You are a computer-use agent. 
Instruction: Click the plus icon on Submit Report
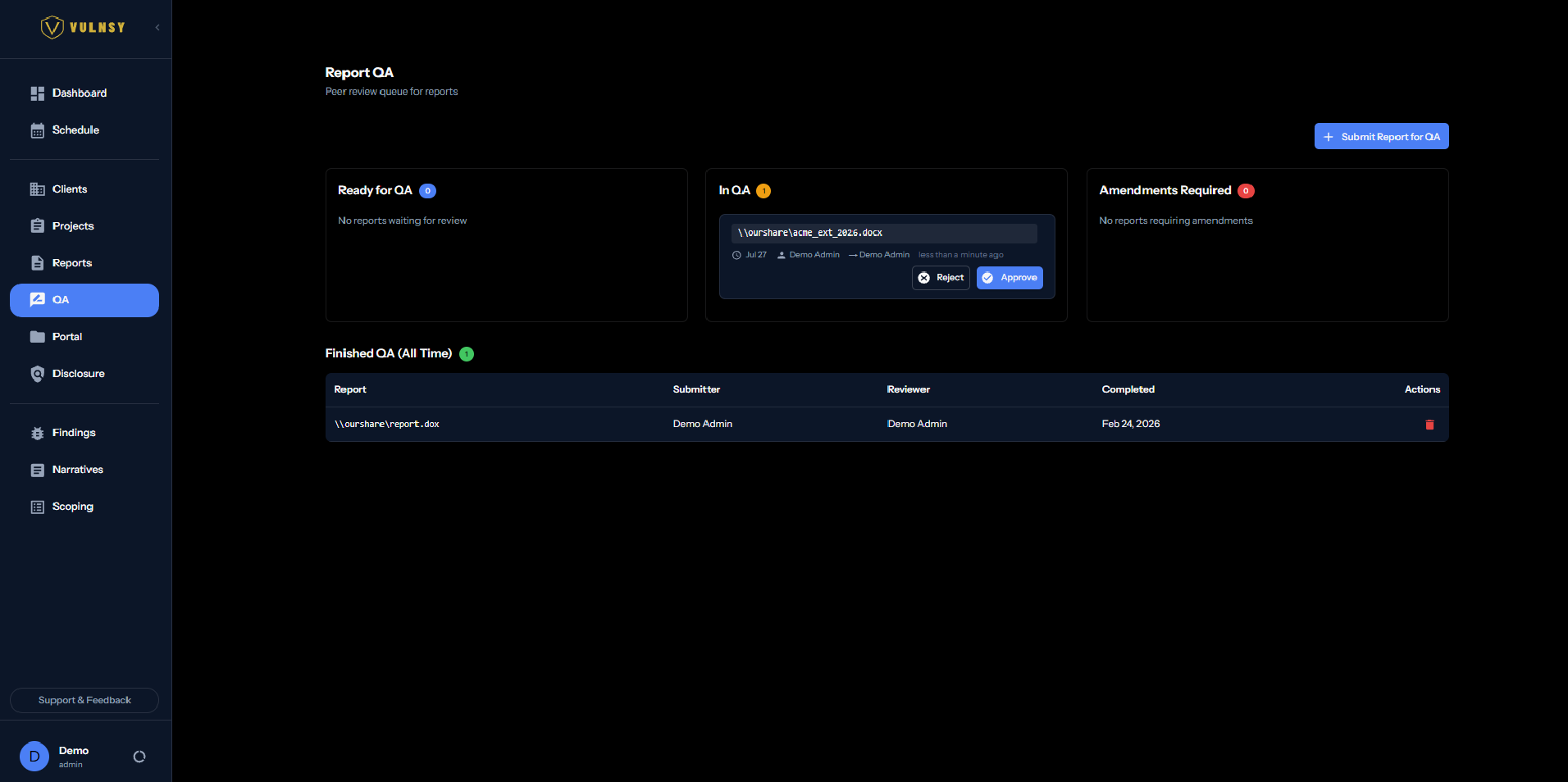[1329, 137]
